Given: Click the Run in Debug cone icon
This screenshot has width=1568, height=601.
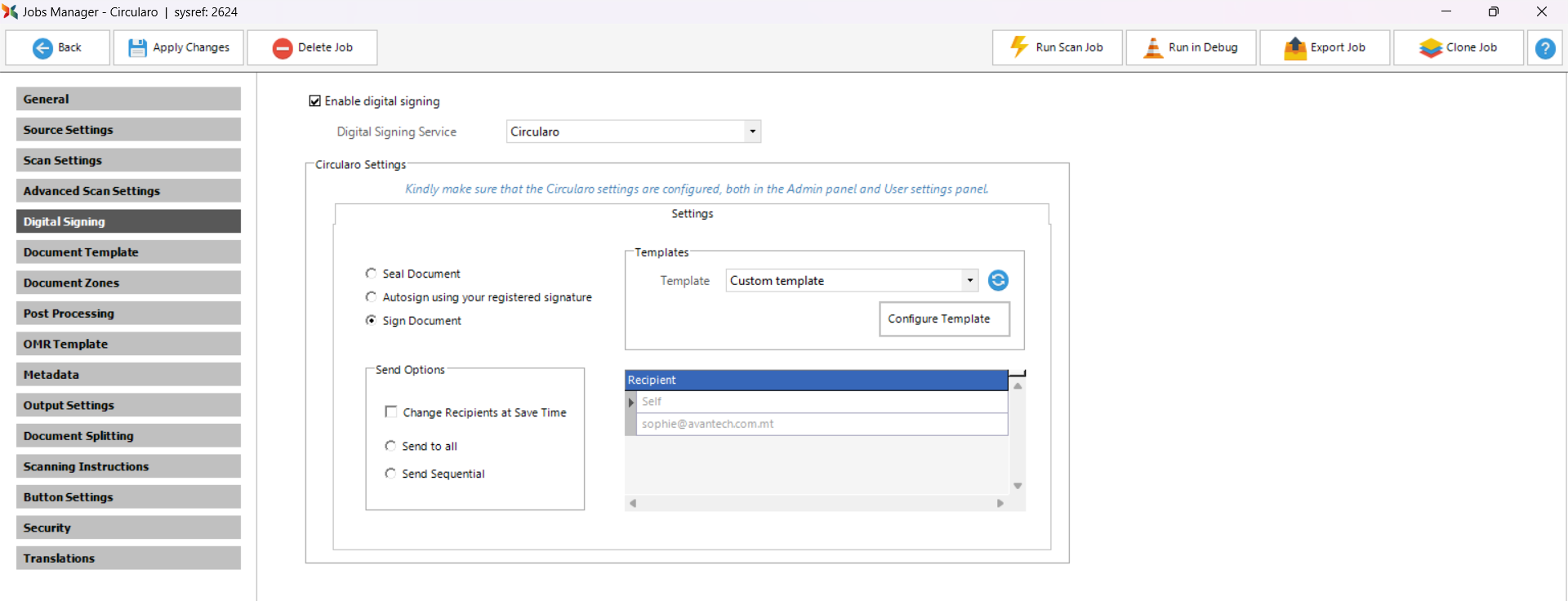Looking at the screenshot, I should [x=1153, y=48].
